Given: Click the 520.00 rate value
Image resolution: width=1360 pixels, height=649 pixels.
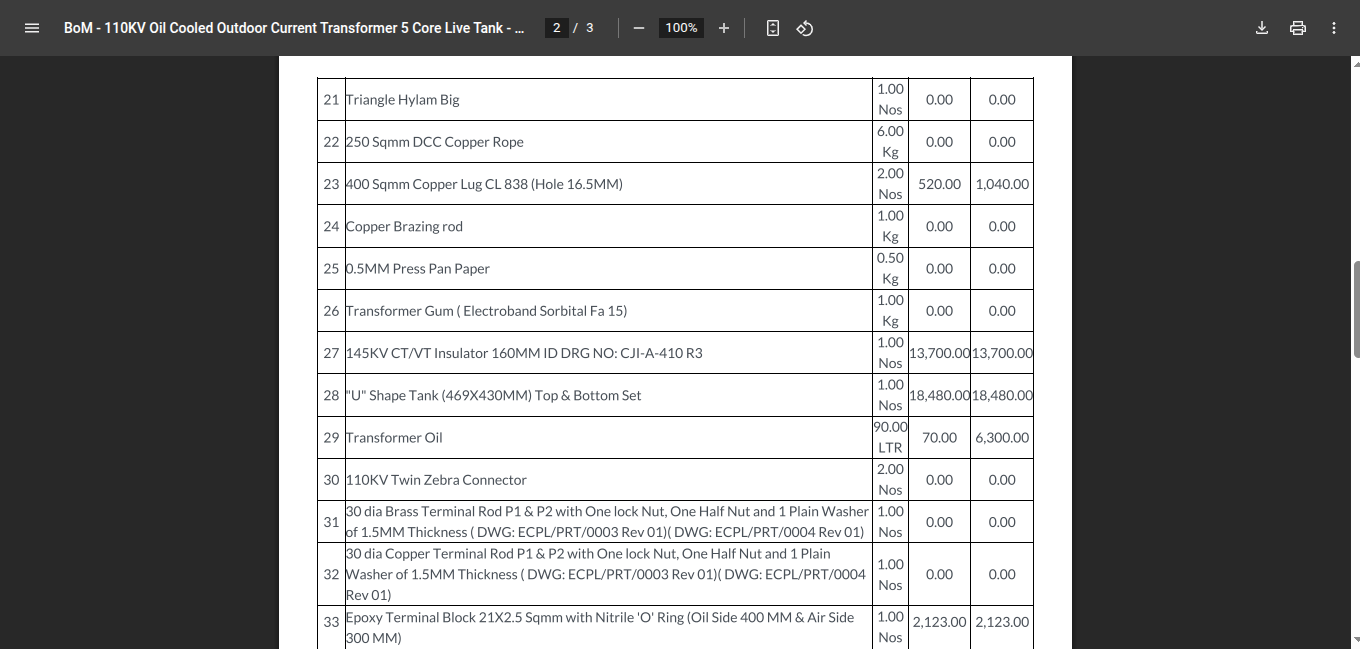Looking at the screenshot, I should click(x=939, y=184).
